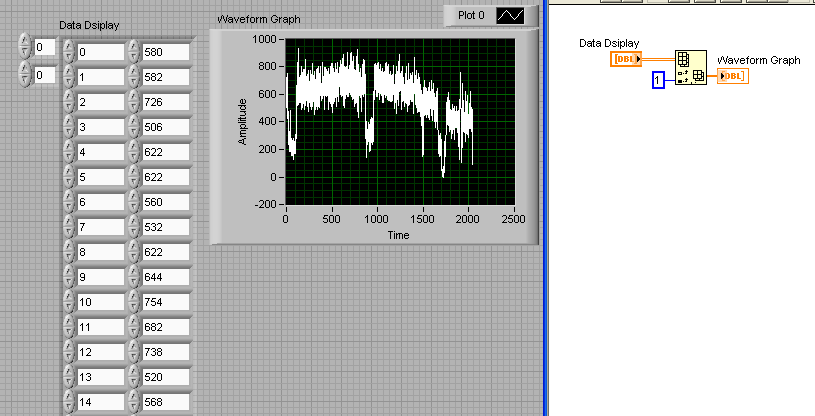Click the stepper beside the 682 value
Viewport: 815px width, 416px height.
tap(134, 326)
